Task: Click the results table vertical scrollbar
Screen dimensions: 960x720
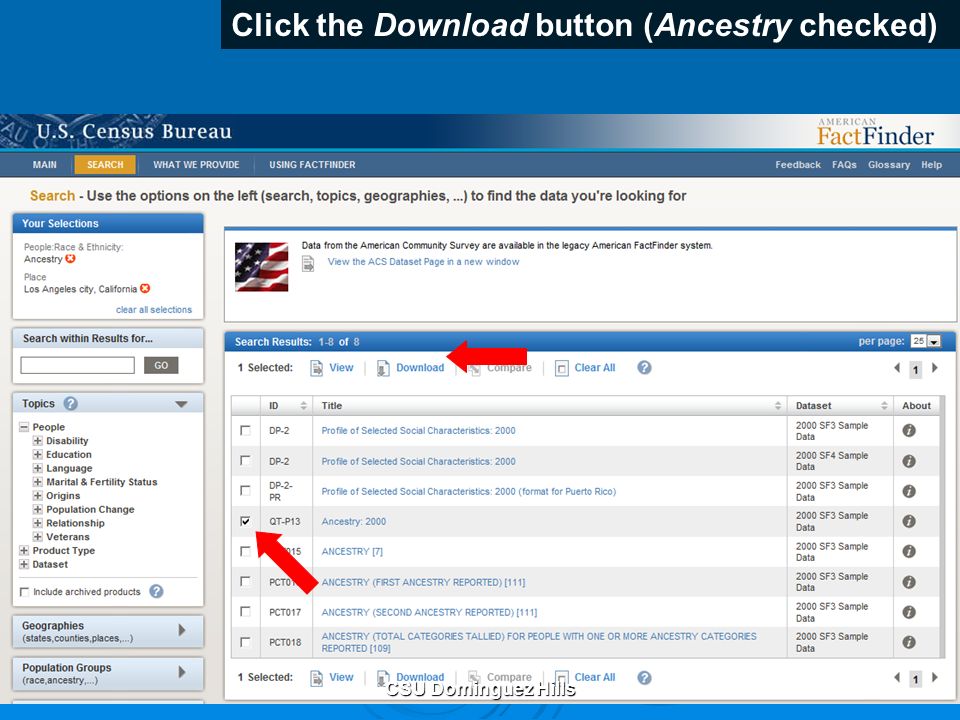Action: [x=942, y=527]
